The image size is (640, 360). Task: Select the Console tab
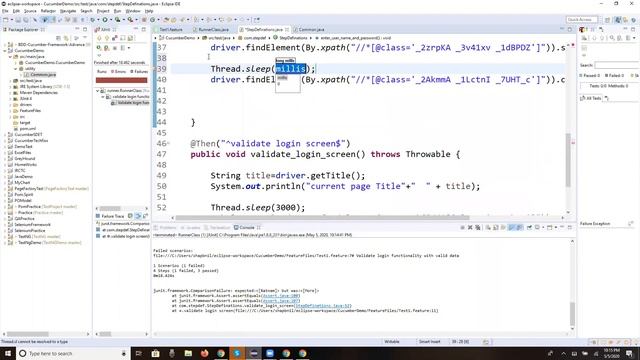(247, 227)
